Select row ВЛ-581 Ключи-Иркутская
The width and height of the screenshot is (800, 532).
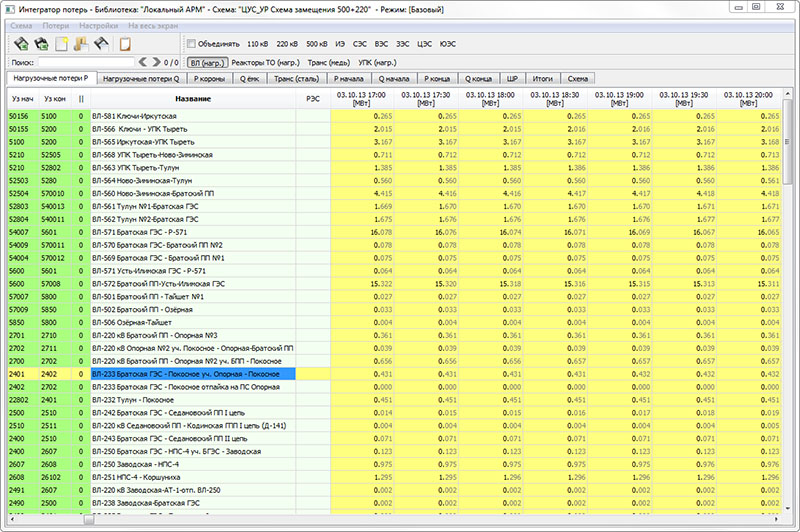click(x=394, y=116)
